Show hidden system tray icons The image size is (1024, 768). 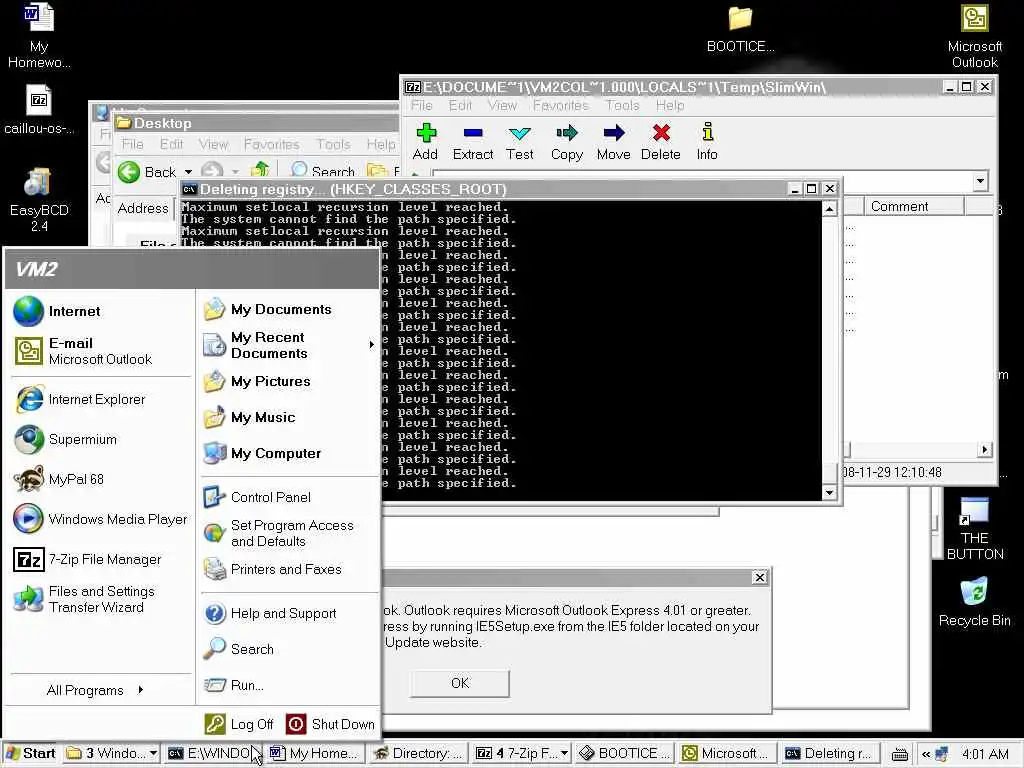click(x=925, y=754)
